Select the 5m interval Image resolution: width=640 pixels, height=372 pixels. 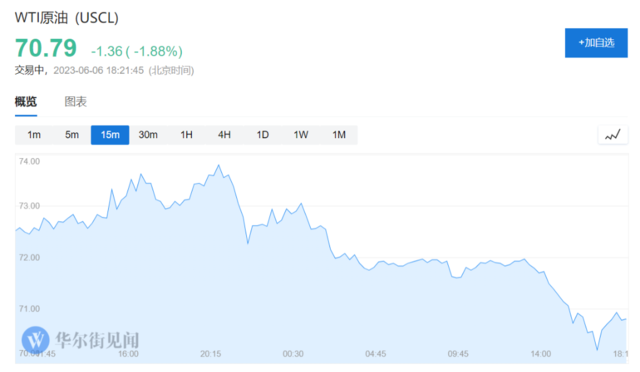pos(72,135)
